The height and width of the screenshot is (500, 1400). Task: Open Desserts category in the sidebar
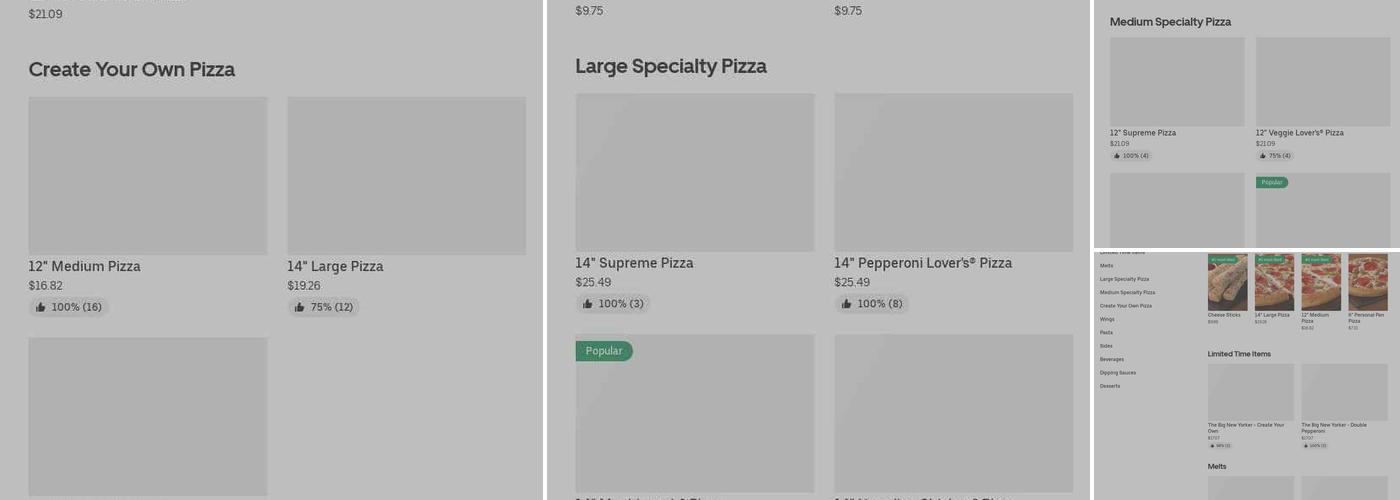coord(1110,386)
